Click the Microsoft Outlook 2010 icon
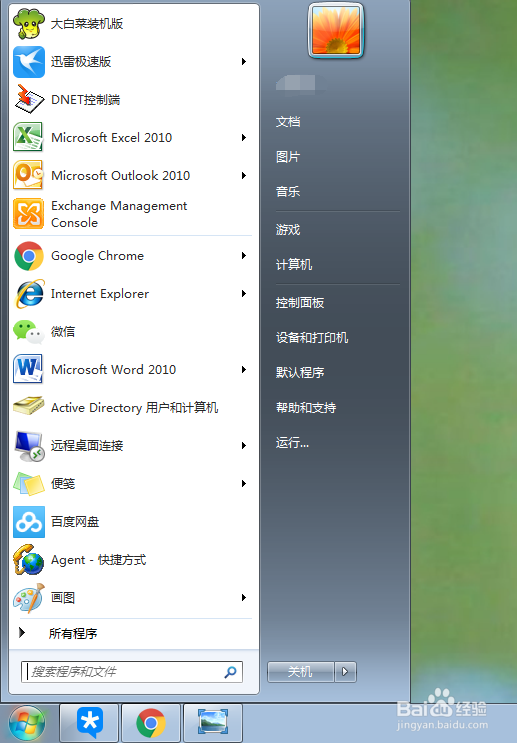The height and width of the screenshot is (743, 517). point(29,175)
